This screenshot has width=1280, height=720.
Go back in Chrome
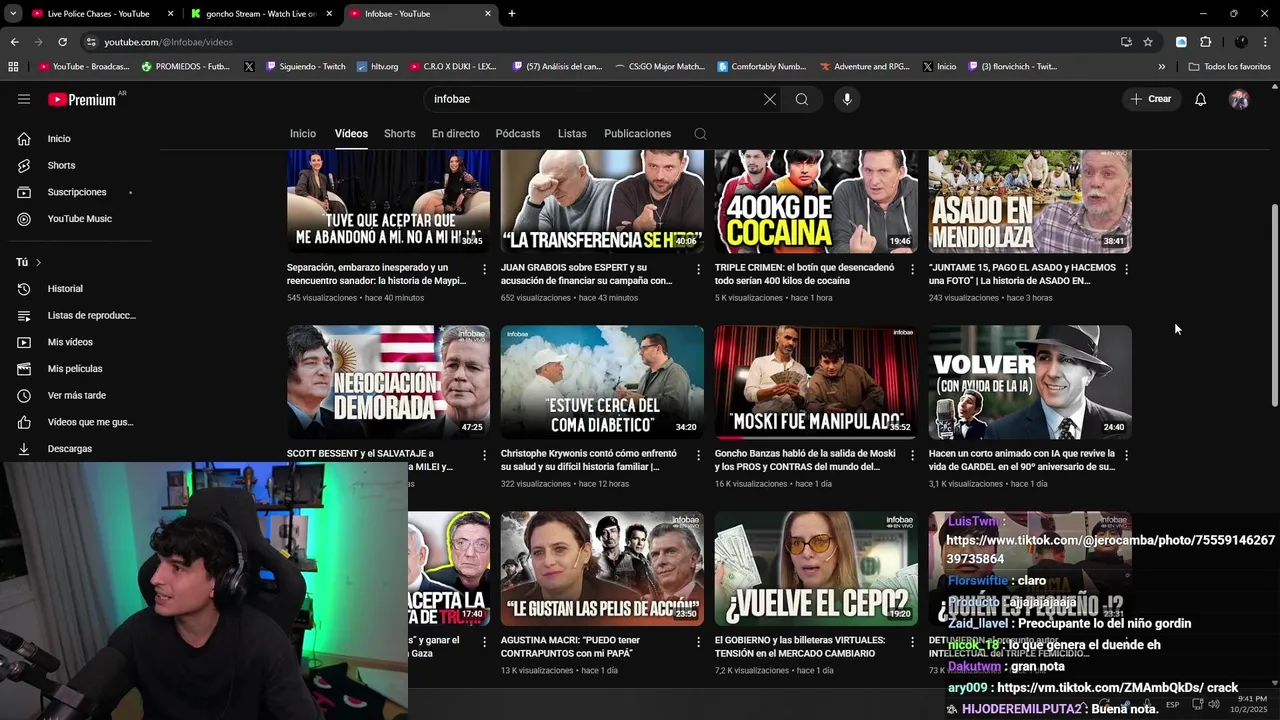point(14,42)
